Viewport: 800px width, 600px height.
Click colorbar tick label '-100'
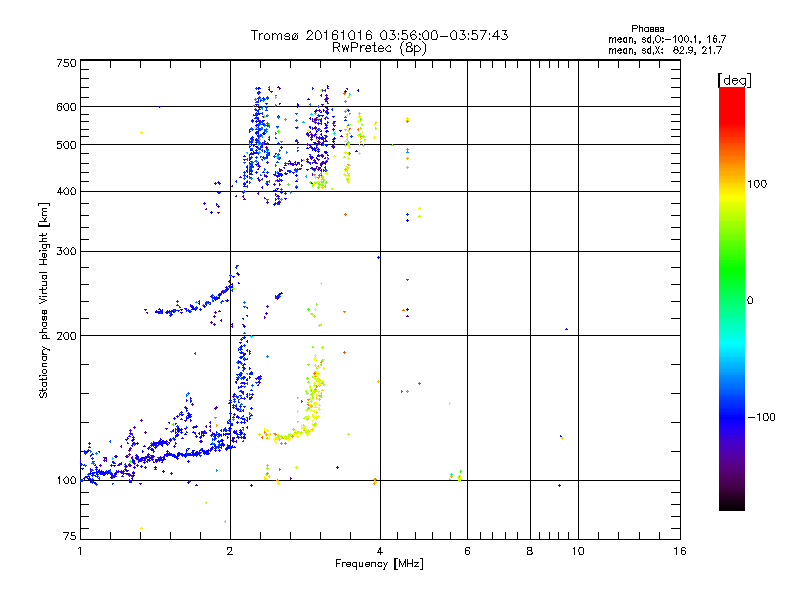click(761, 417)
